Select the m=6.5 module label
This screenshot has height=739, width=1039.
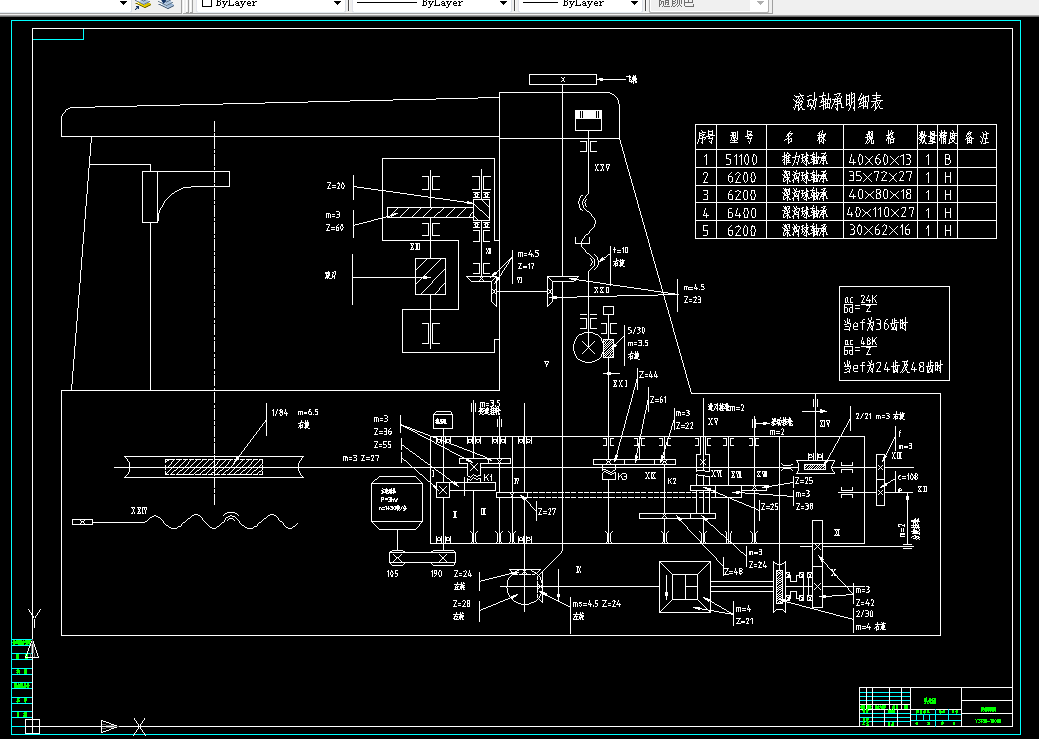pos(308,412)
